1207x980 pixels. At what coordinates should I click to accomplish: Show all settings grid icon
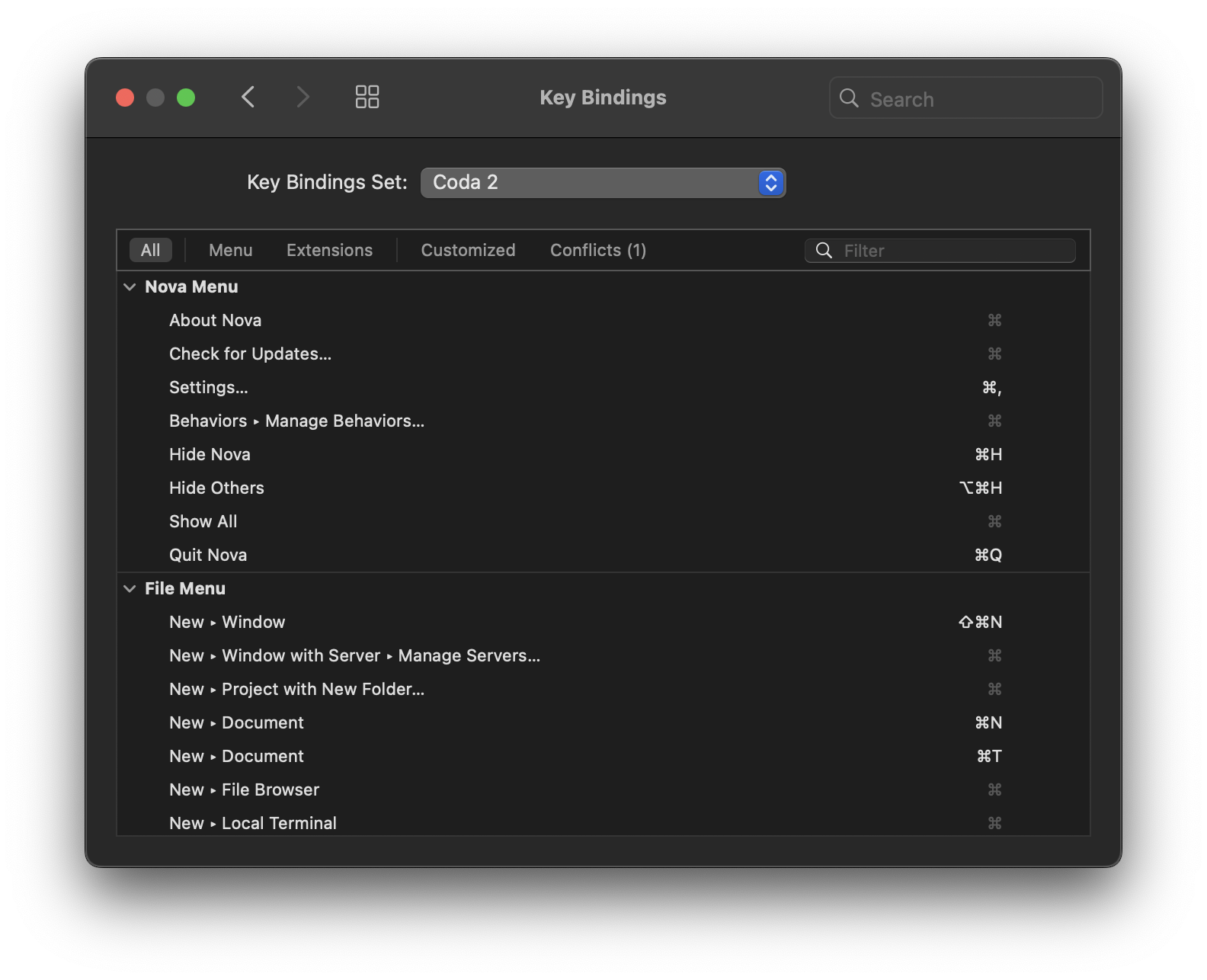tap(367, 97)
